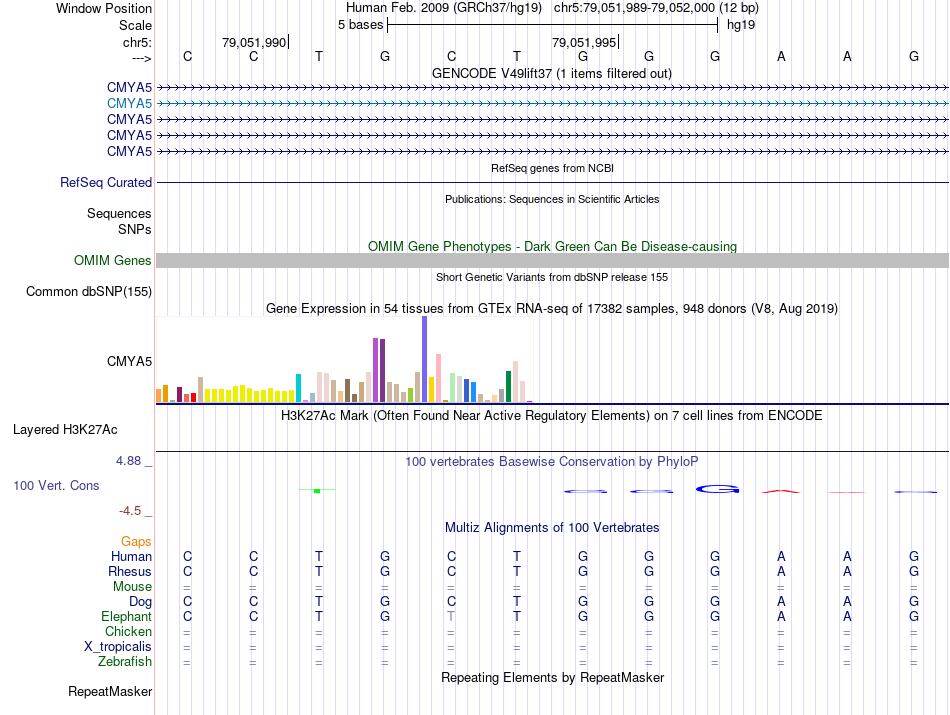Click the GENCODE V49lift37 track title
Screen dimensions: 950x715
click(x=552, y=73)
